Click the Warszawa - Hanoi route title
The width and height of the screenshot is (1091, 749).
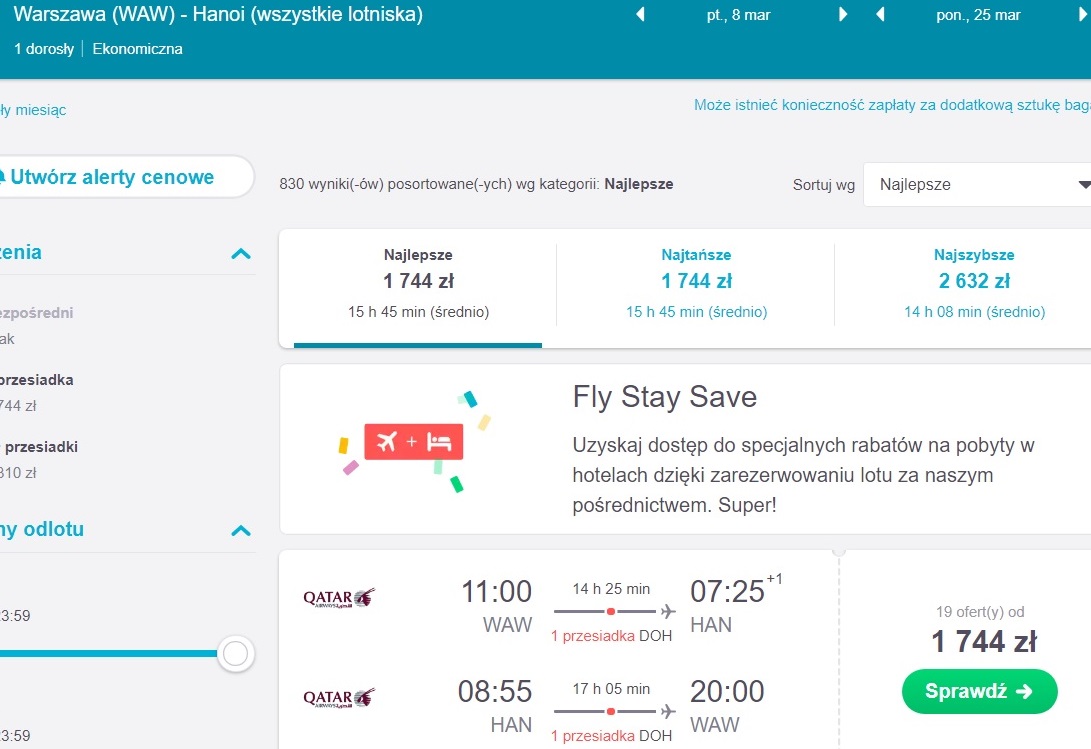point(218,14)
